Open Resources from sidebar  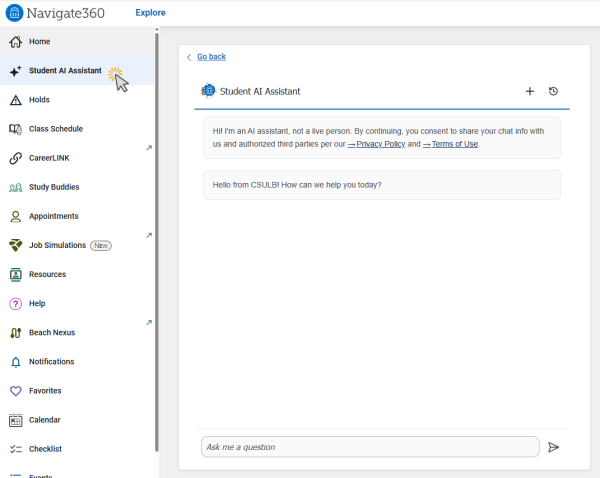coord(77,274)
